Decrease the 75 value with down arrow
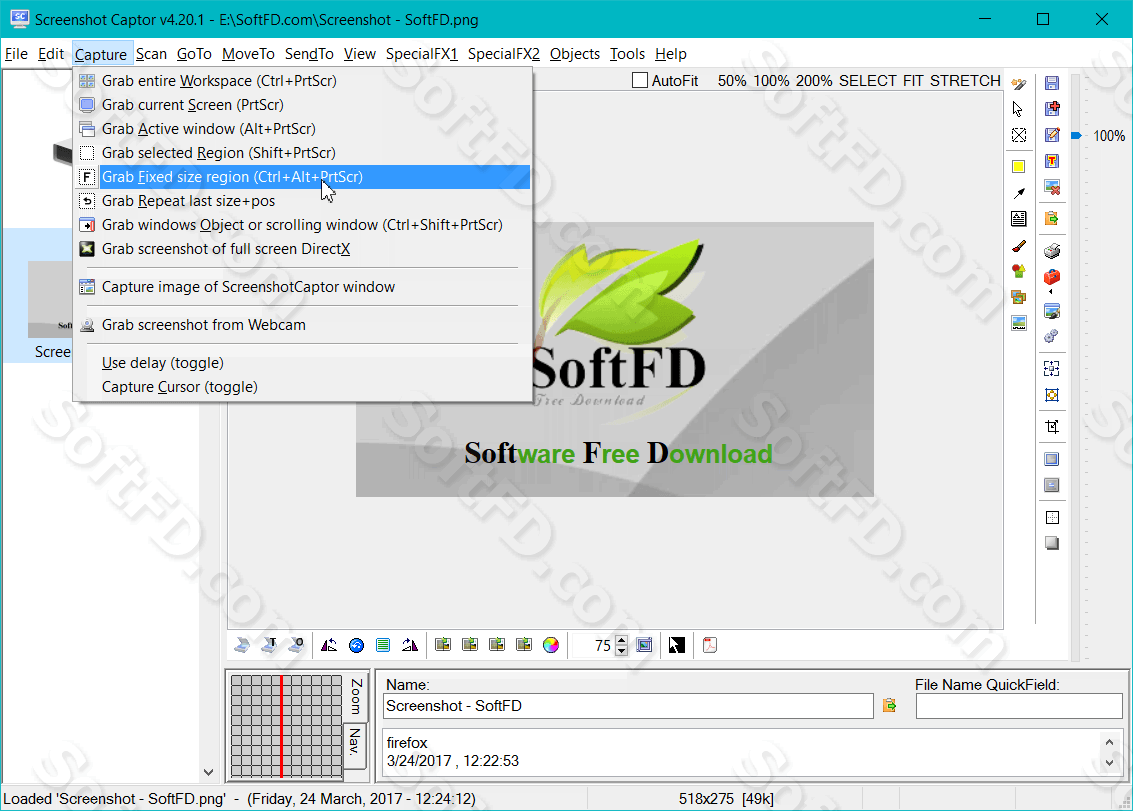This screenshot has width=1133, height=811. tap(621, 651)
